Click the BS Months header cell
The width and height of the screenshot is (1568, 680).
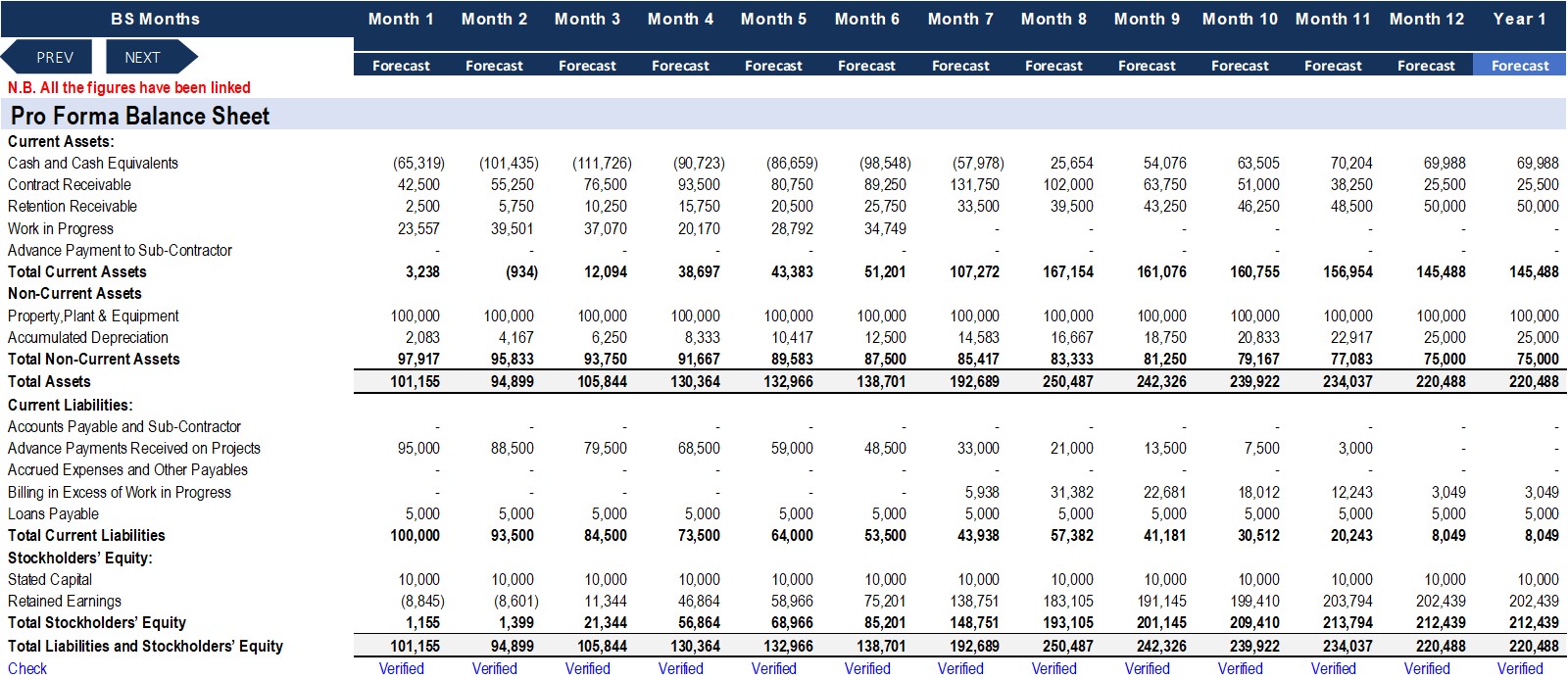click(x=156, y=19)
